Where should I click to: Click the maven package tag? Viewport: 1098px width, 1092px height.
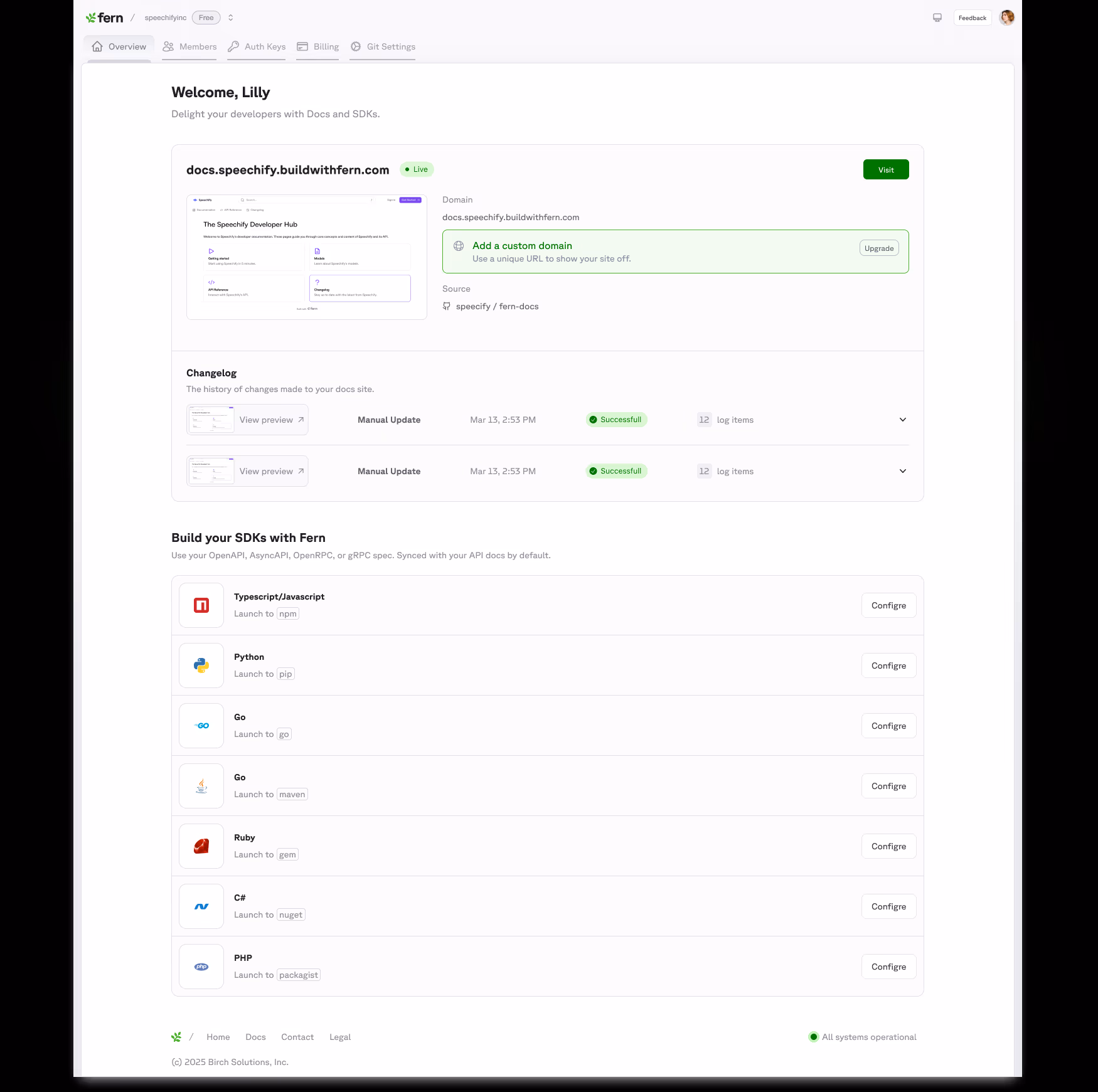(292, 794)
